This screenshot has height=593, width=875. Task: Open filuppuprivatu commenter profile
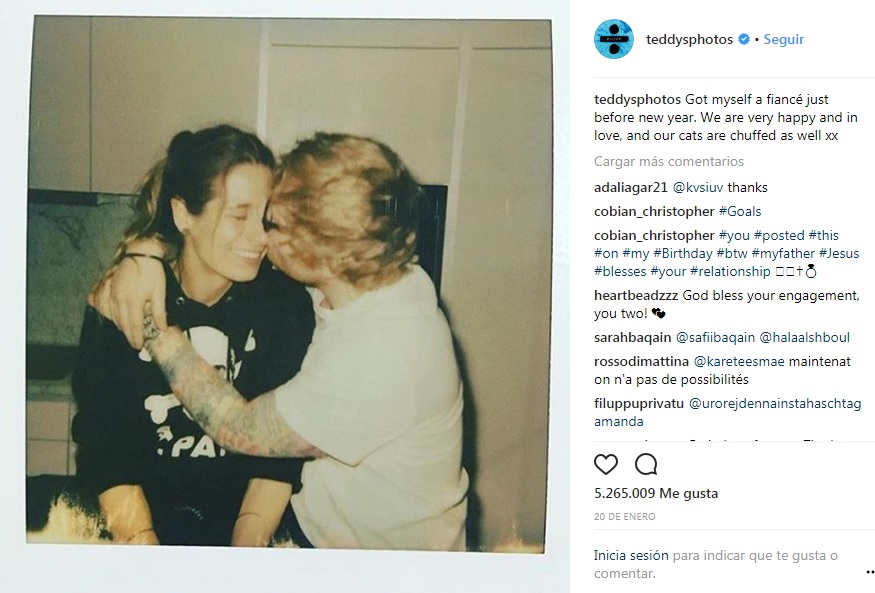[638, 403]
